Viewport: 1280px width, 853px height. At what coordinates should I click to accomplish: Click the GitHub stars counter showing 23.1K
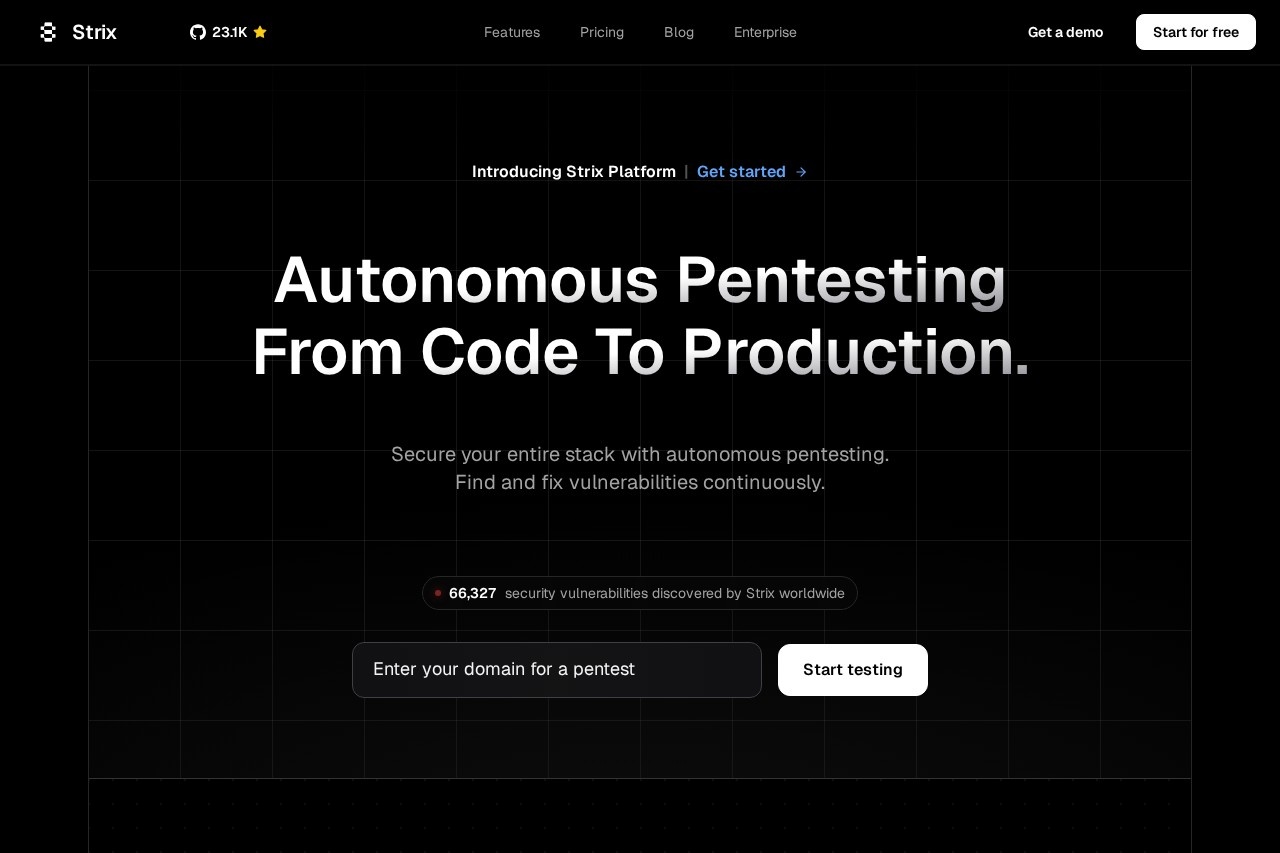[x=230, y=32]
